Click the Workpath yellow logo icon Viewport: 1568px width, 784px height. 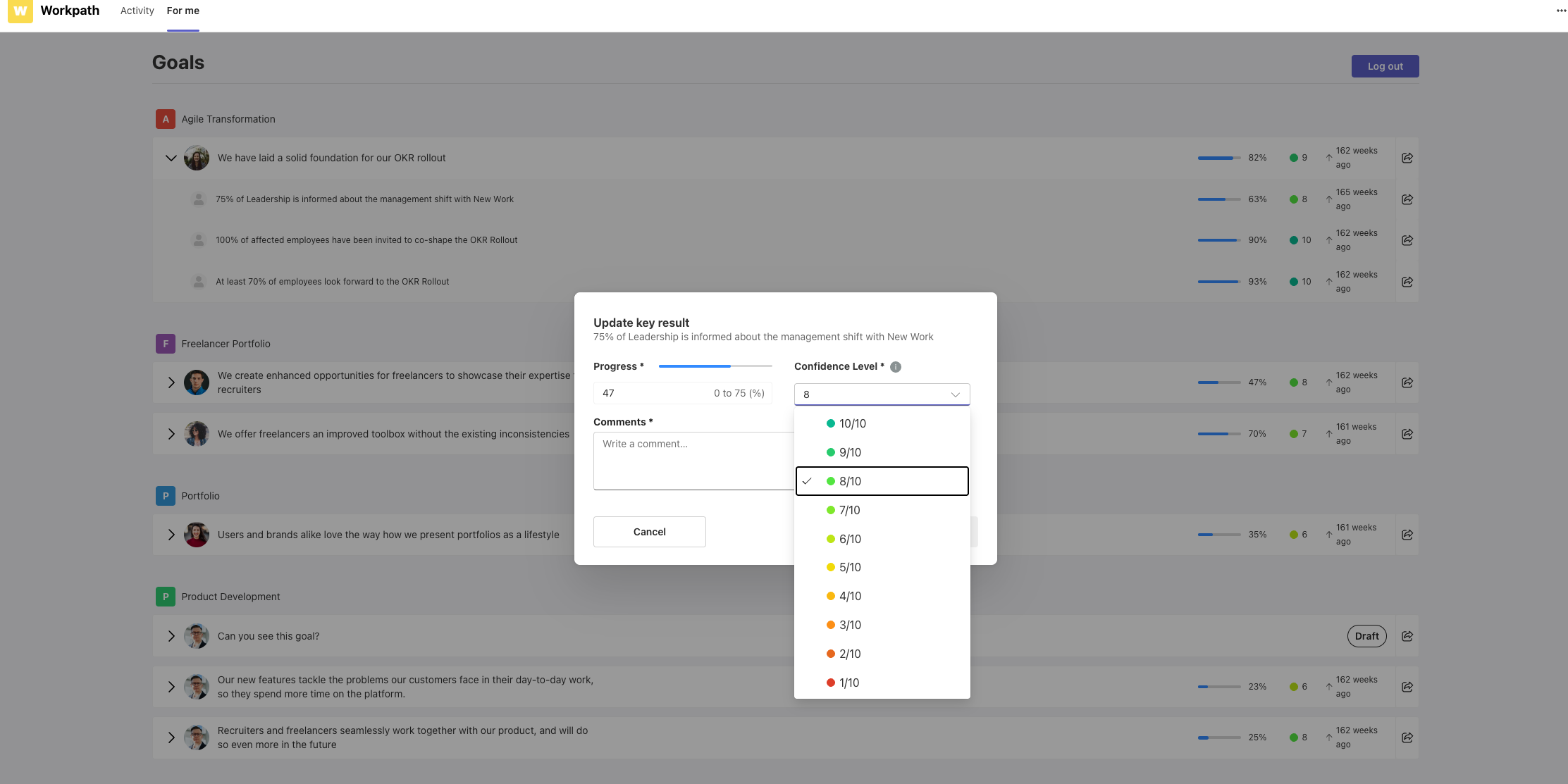pyautogui.click(x=20, y=11)
